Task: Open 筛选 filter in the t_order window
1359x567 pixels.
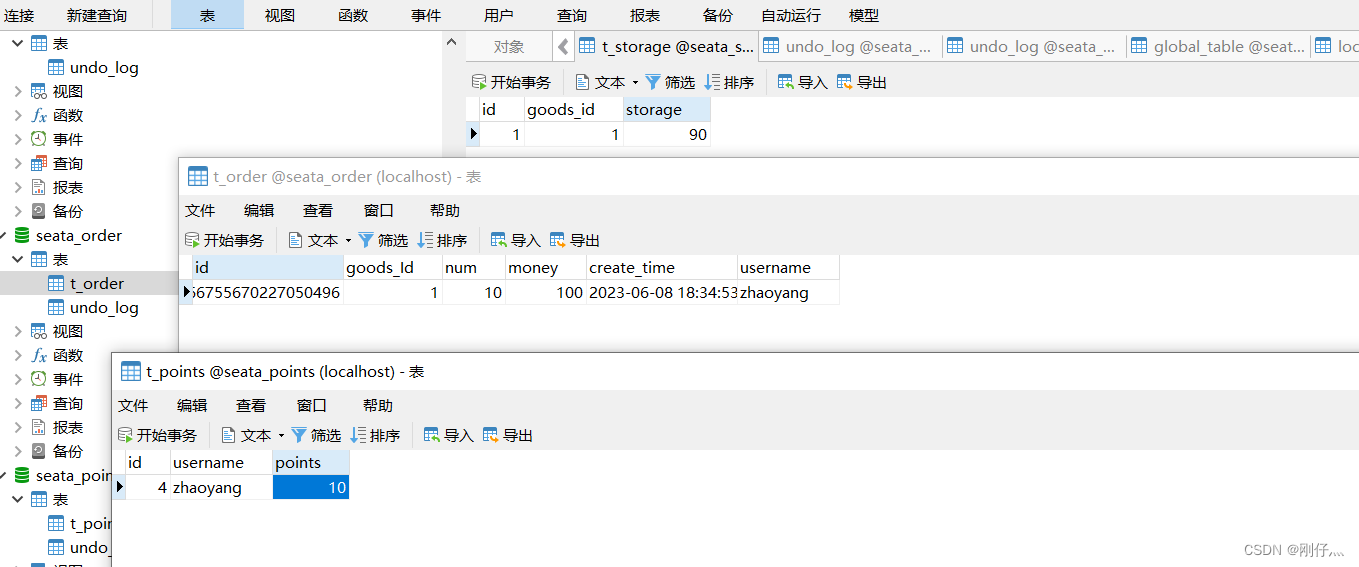Action: pos(382,240)
